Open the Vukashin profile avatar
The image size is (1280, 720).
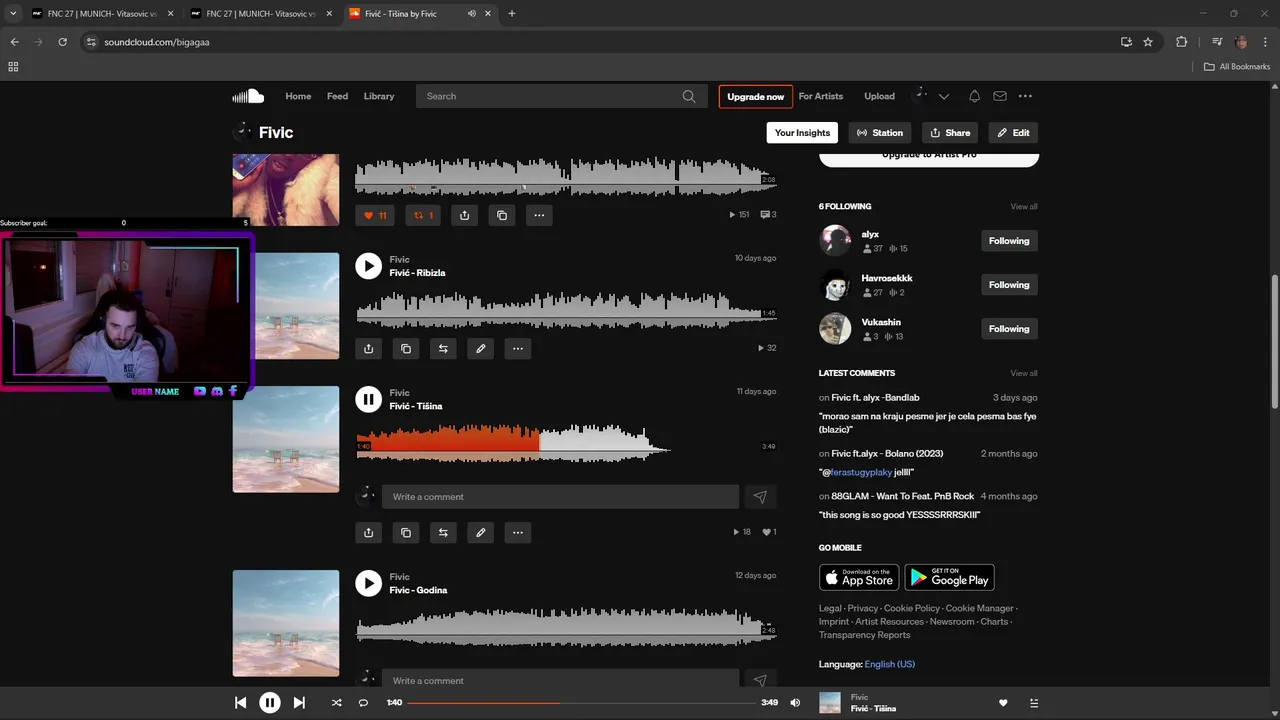(835, 329)
